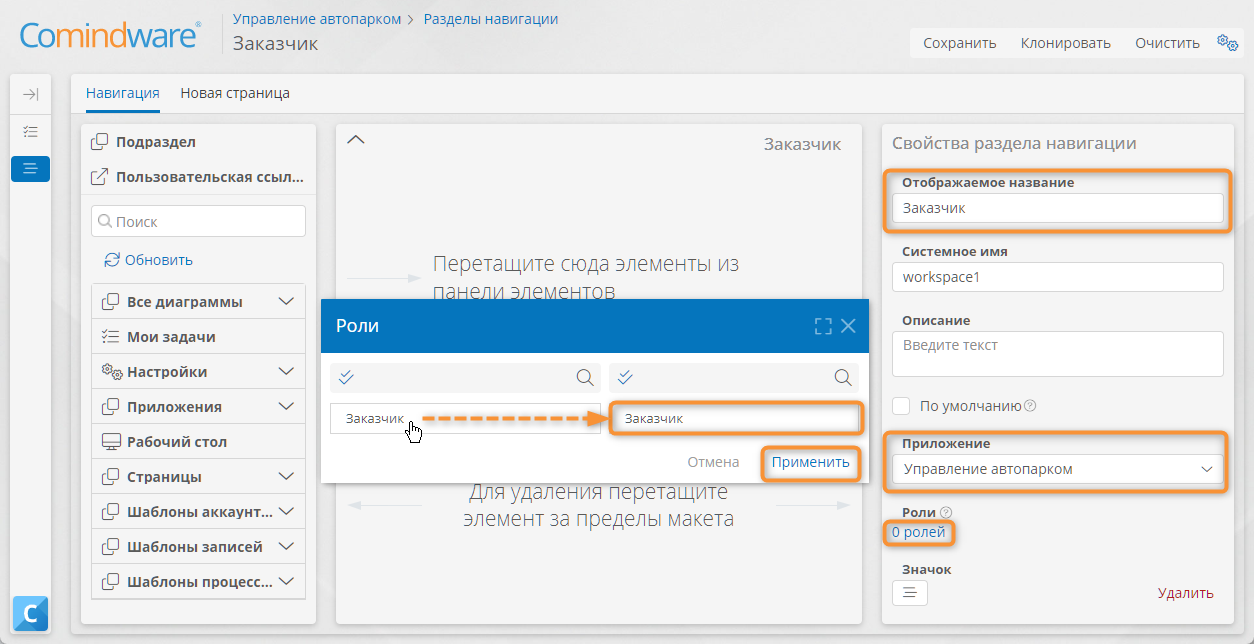Open the 0 ролей link

(919, 532)
